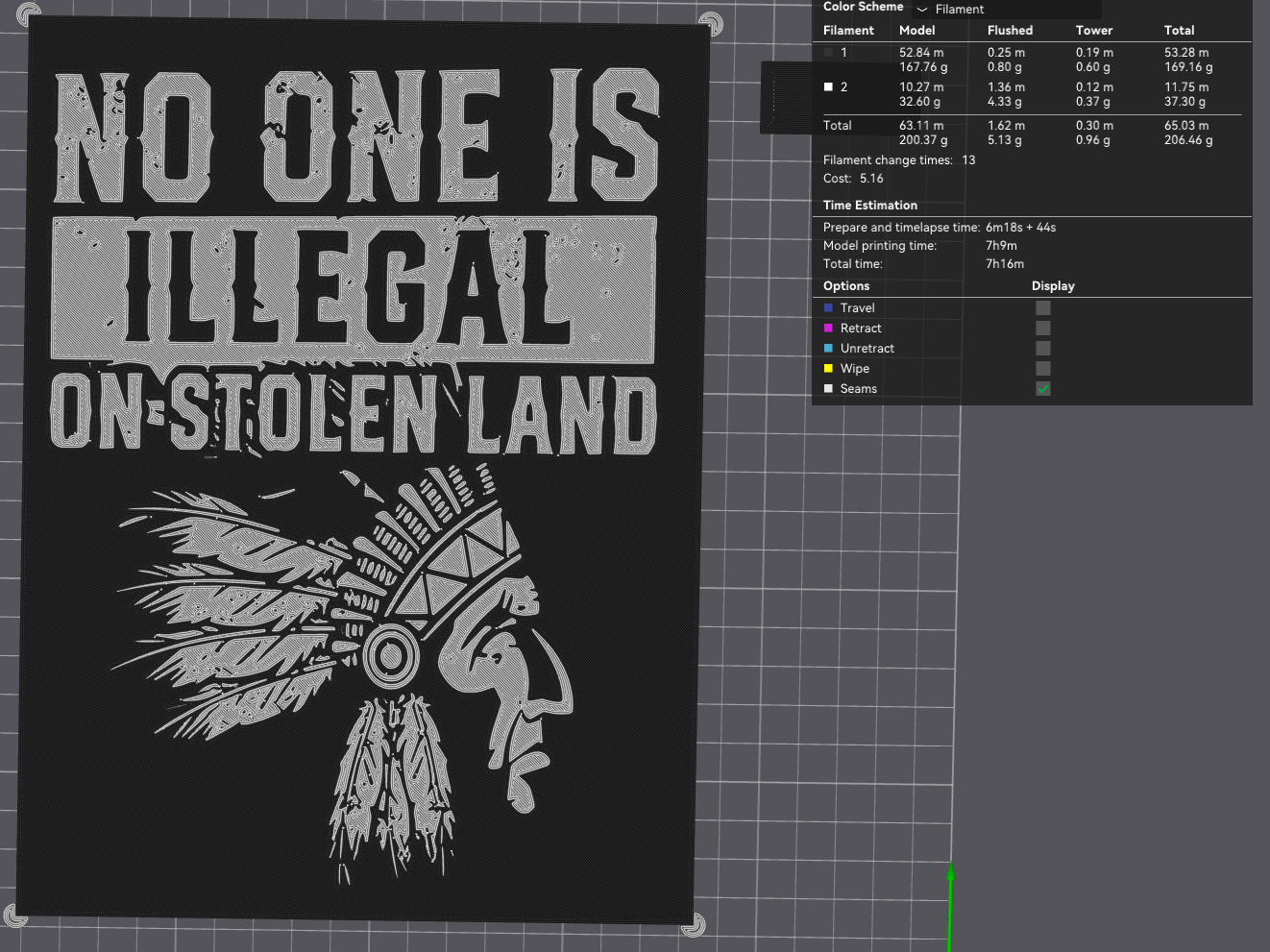Select the Travel option label
The height and width of the screenshot is (952, 1270).
point(857,308)
